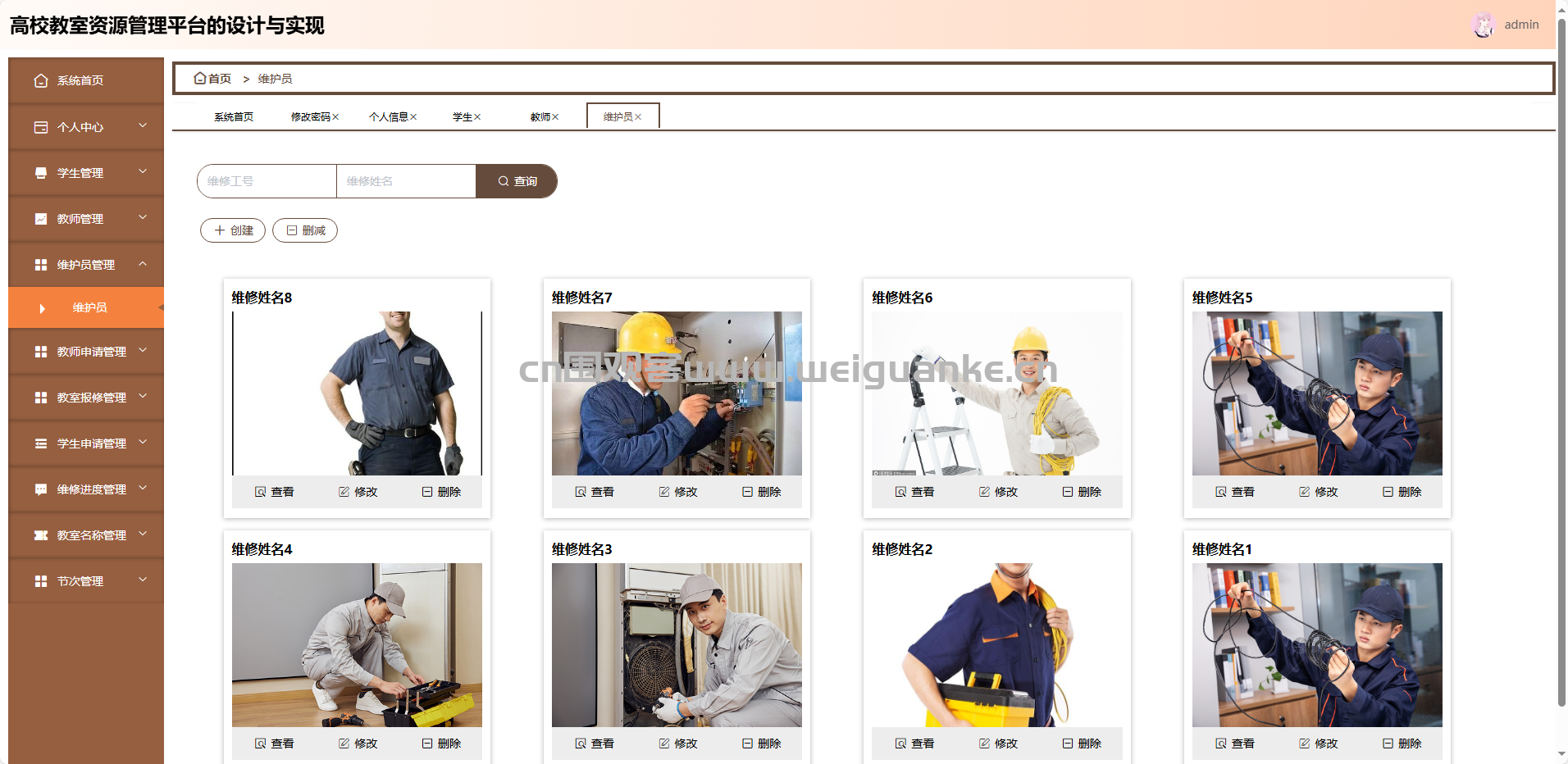Close the 学生 tab using X icon
This screenshot has width=1568, height=764.
(477, 117)
